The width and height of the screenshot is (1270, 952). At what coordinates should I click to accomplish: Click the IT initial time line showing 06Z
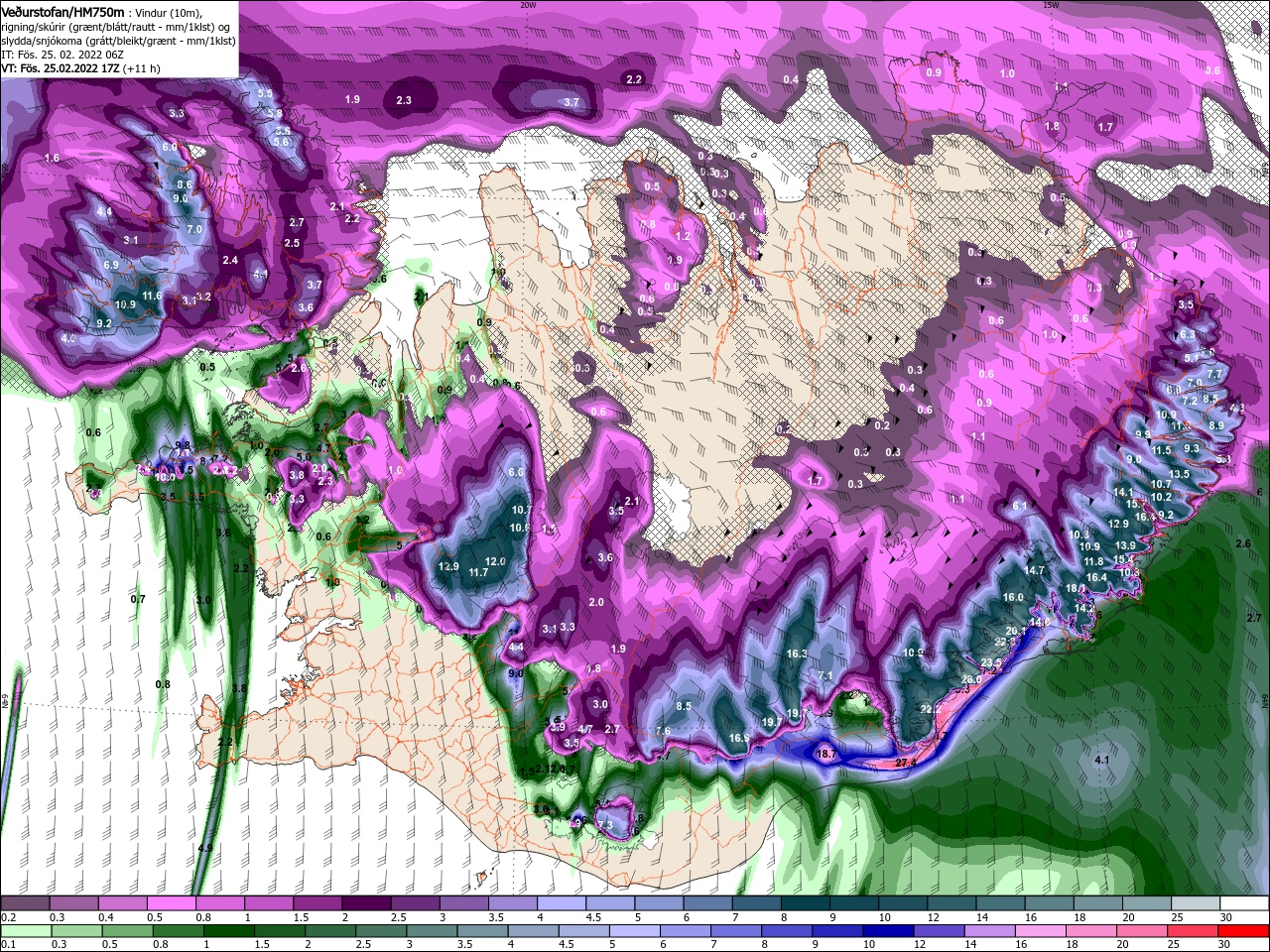[61, 54]
